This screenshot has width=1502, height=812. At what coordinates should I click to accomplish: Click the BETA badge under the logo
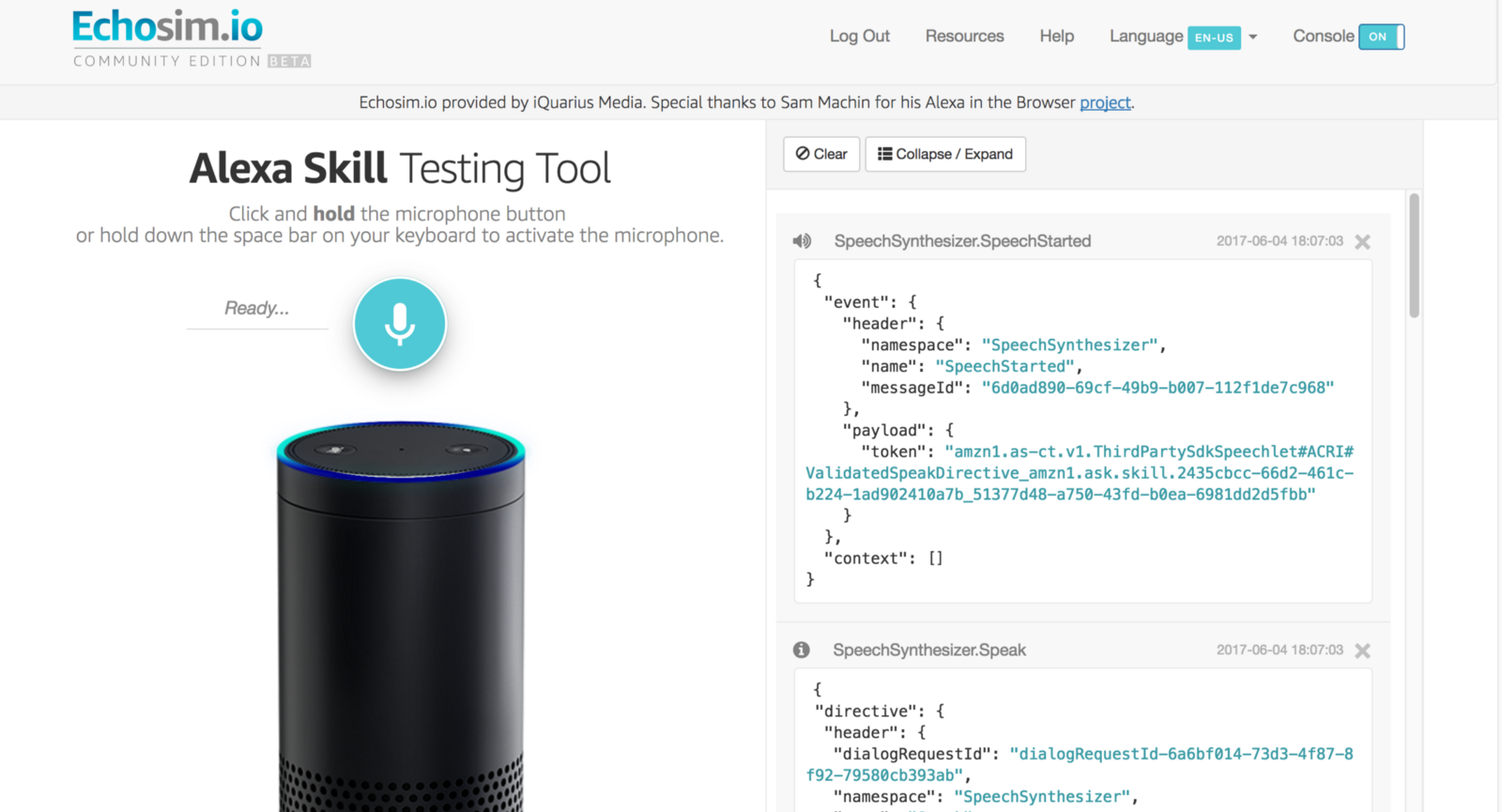click(289, 61)
